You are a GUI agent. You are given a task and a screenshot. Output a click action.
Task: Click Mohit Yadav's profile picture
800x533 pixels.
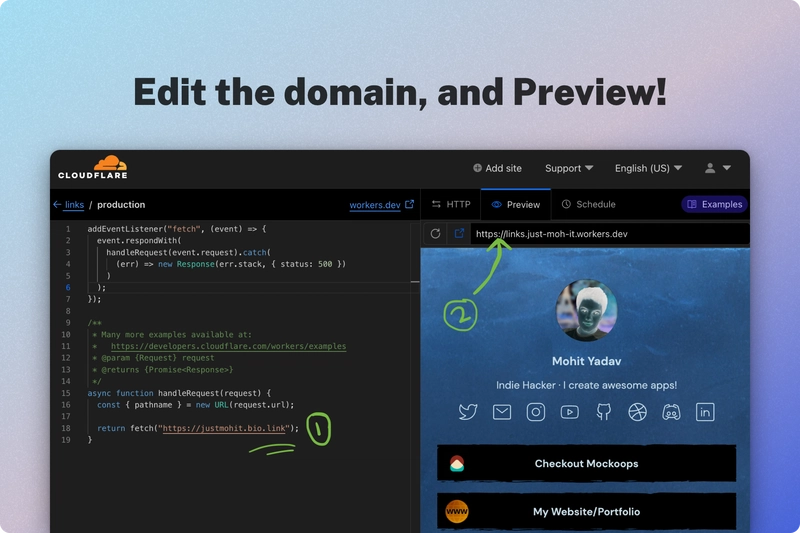point(586,310)
